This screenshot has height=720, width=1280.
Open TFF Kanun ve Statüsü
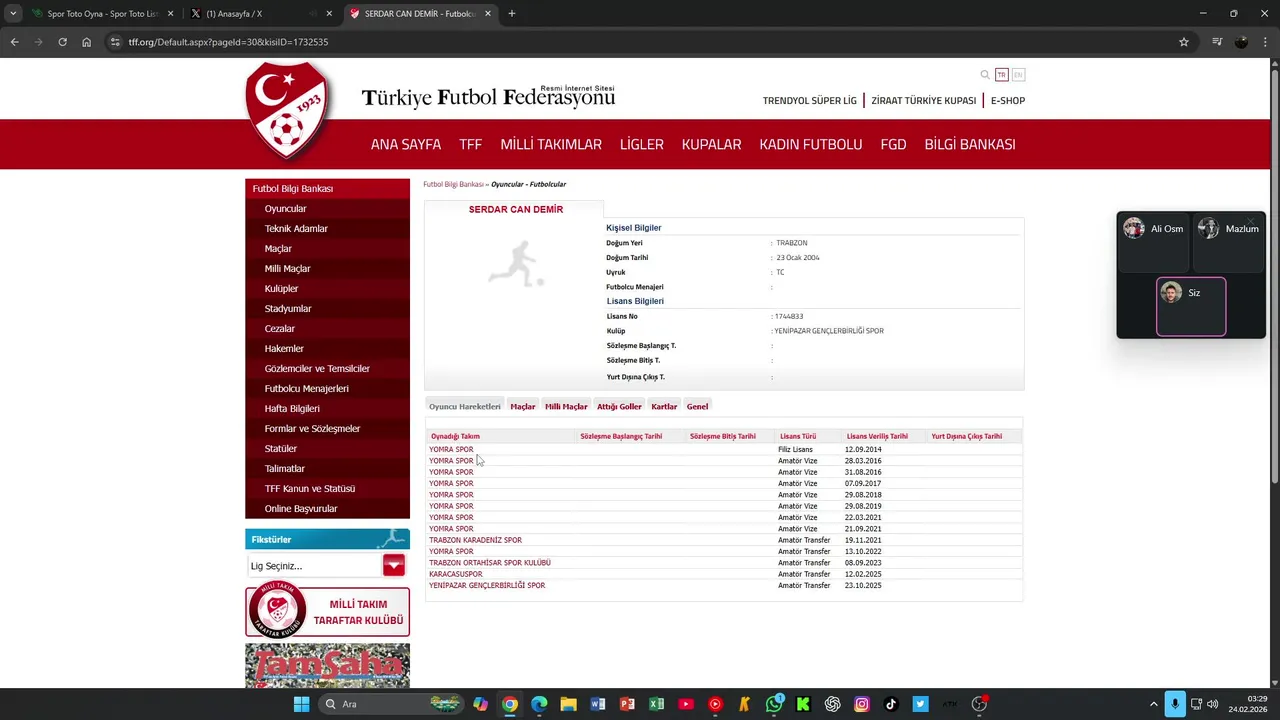click(310, 489)
